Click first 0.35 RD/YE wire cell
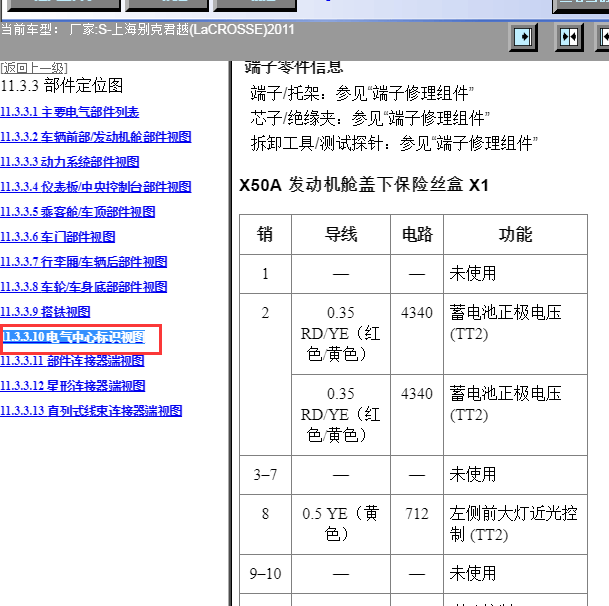This screenshot has height=606, width=609. 341,334
